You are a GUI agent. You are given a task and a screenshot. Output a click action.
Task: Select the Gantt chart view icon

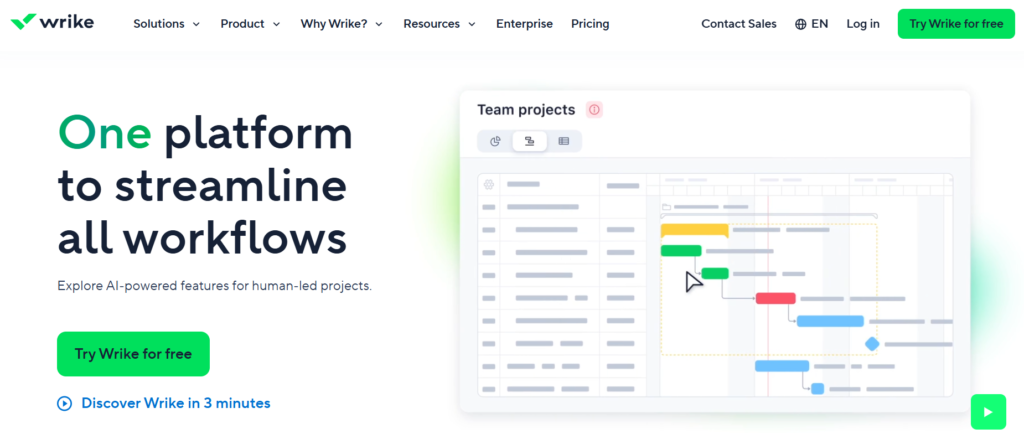(529, 141)
